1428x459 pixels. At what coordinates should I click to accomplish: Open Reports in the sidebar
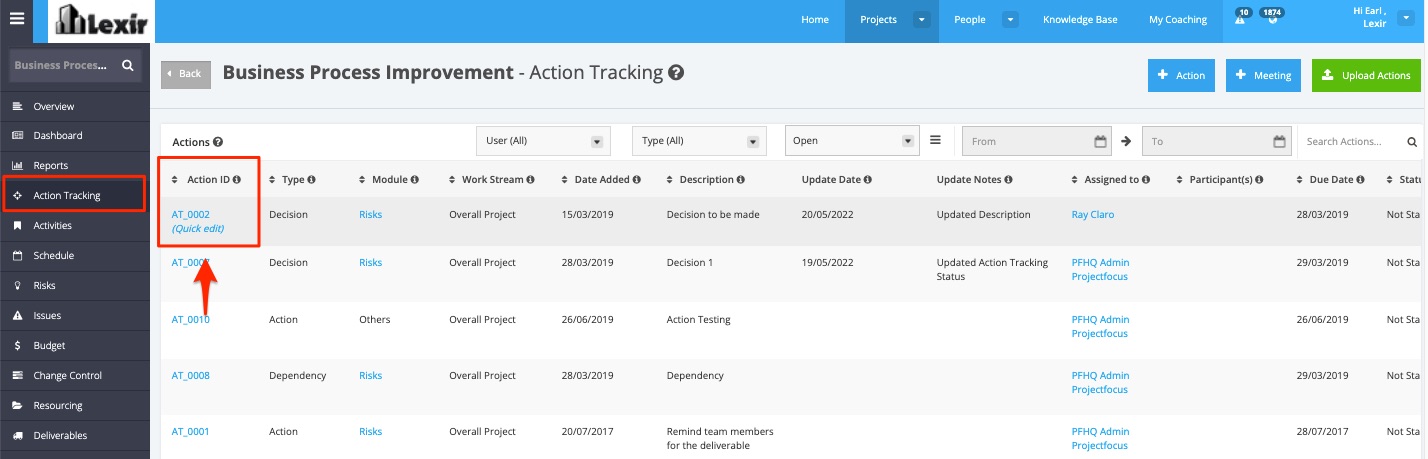tap(75, 165)
